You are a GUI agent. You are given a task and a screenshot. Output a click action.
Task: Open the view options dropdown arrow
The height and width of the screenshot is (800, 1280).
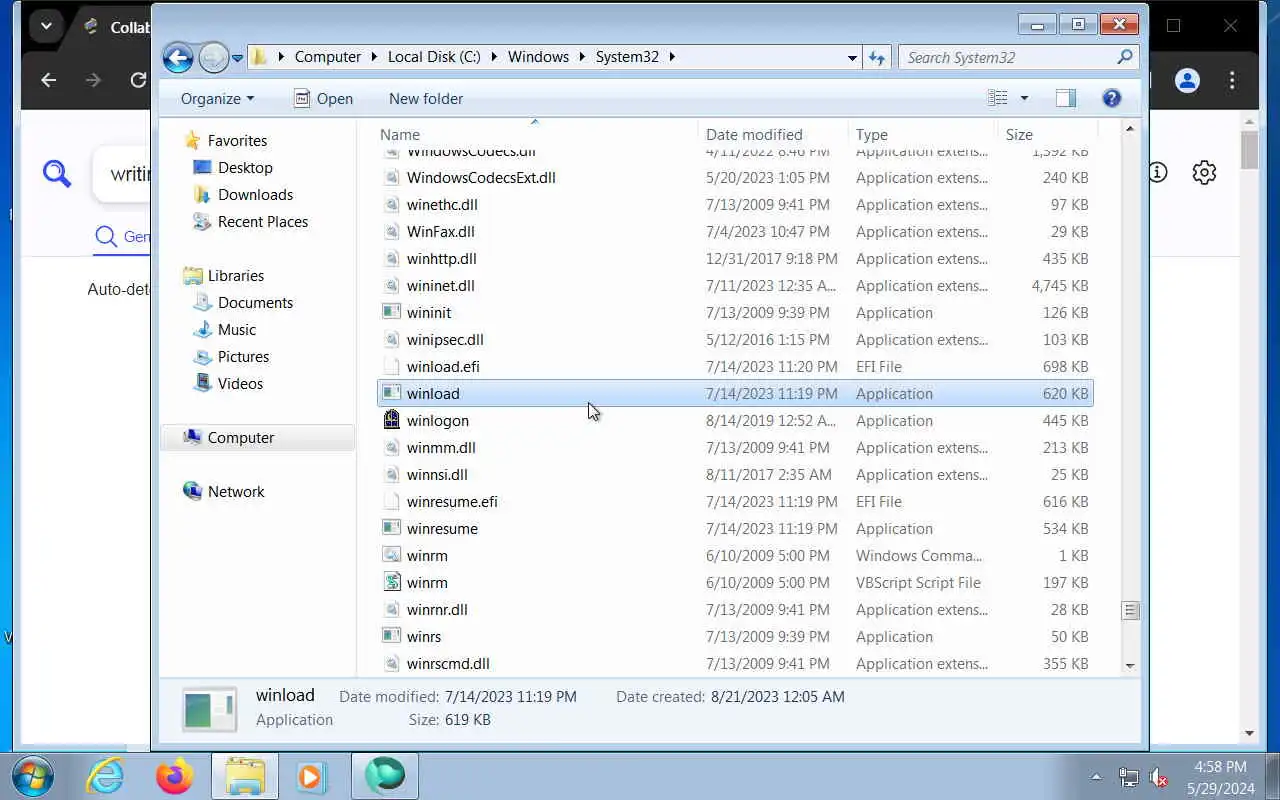pyautogui.click(x=1024, y=98)
